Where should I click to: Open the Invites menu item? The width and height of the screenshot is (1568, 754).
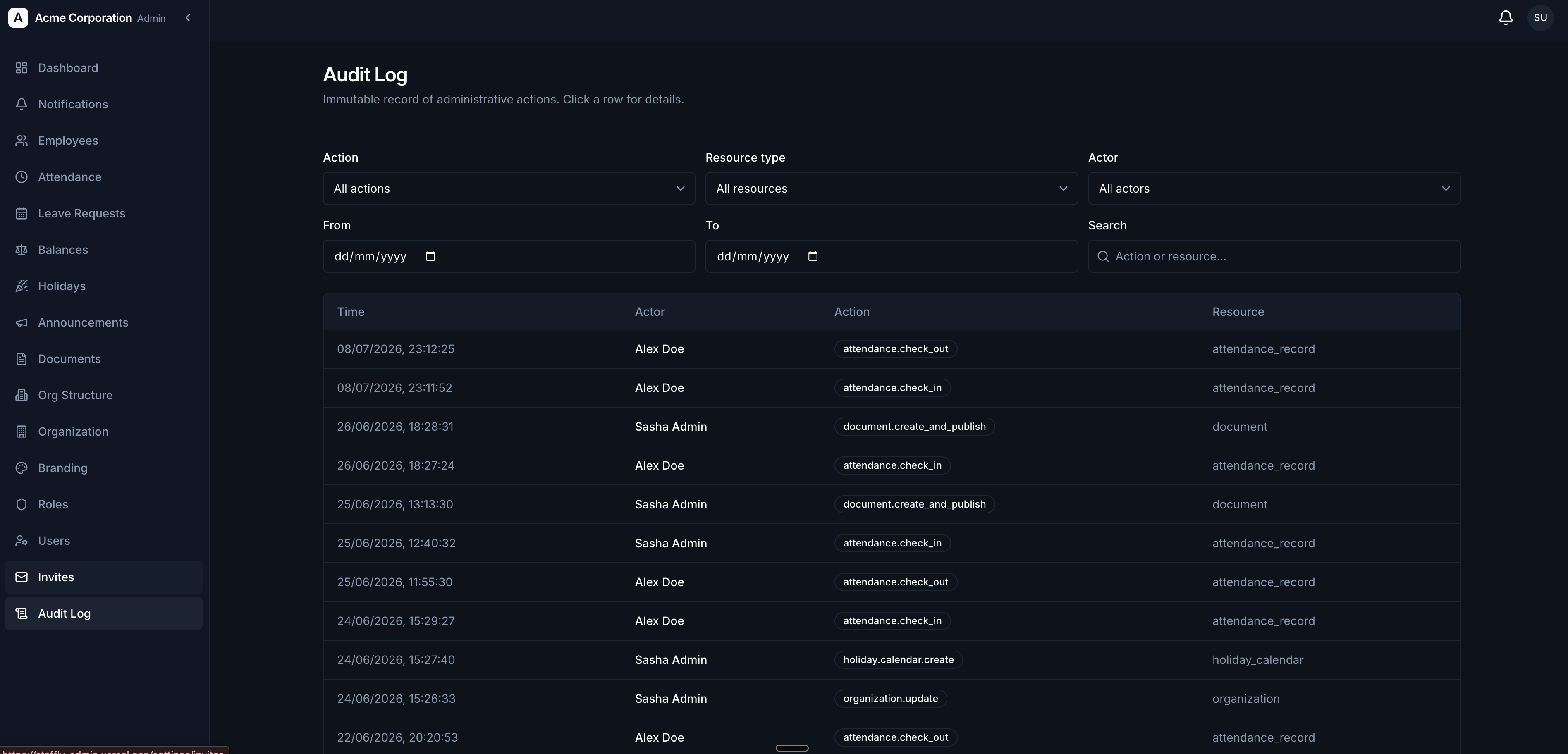pos(103,577)
